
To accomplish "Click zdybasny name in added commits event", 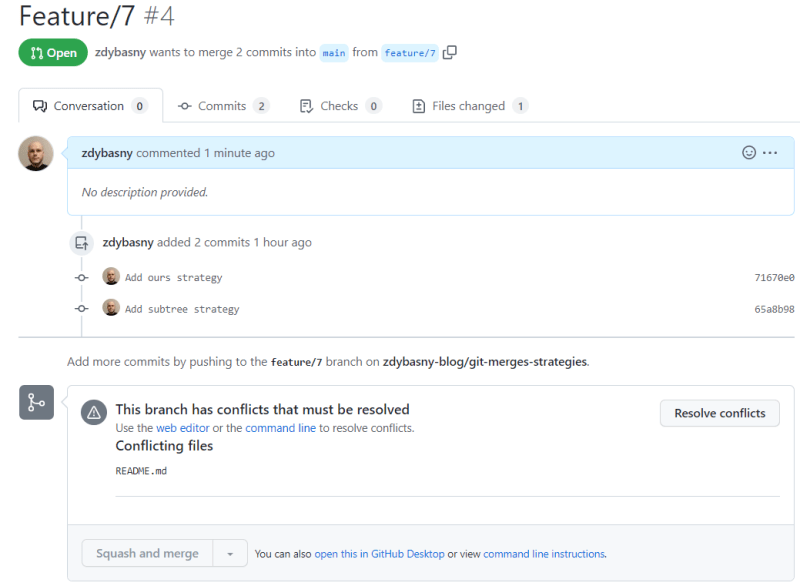I will coord(128,242).
